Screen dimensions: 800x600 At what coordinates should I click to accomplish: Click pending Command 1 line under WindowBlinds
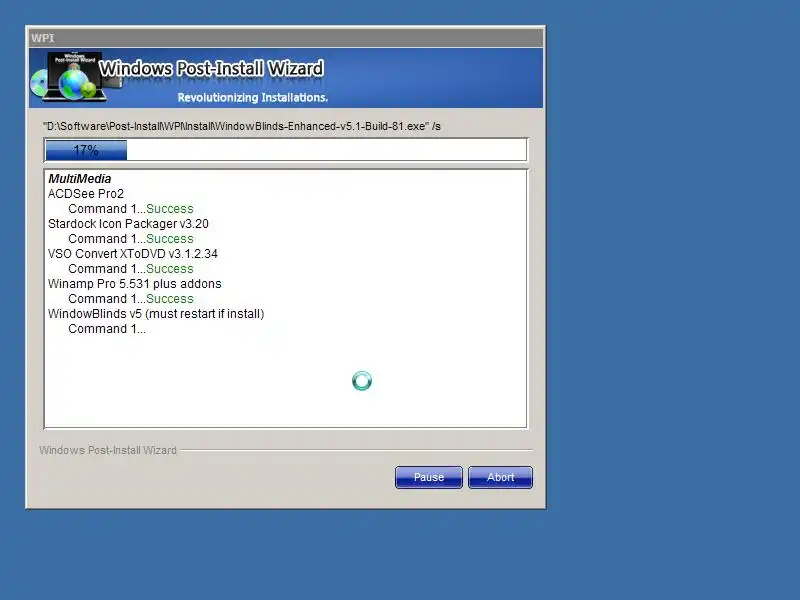(x=107, y=329)
